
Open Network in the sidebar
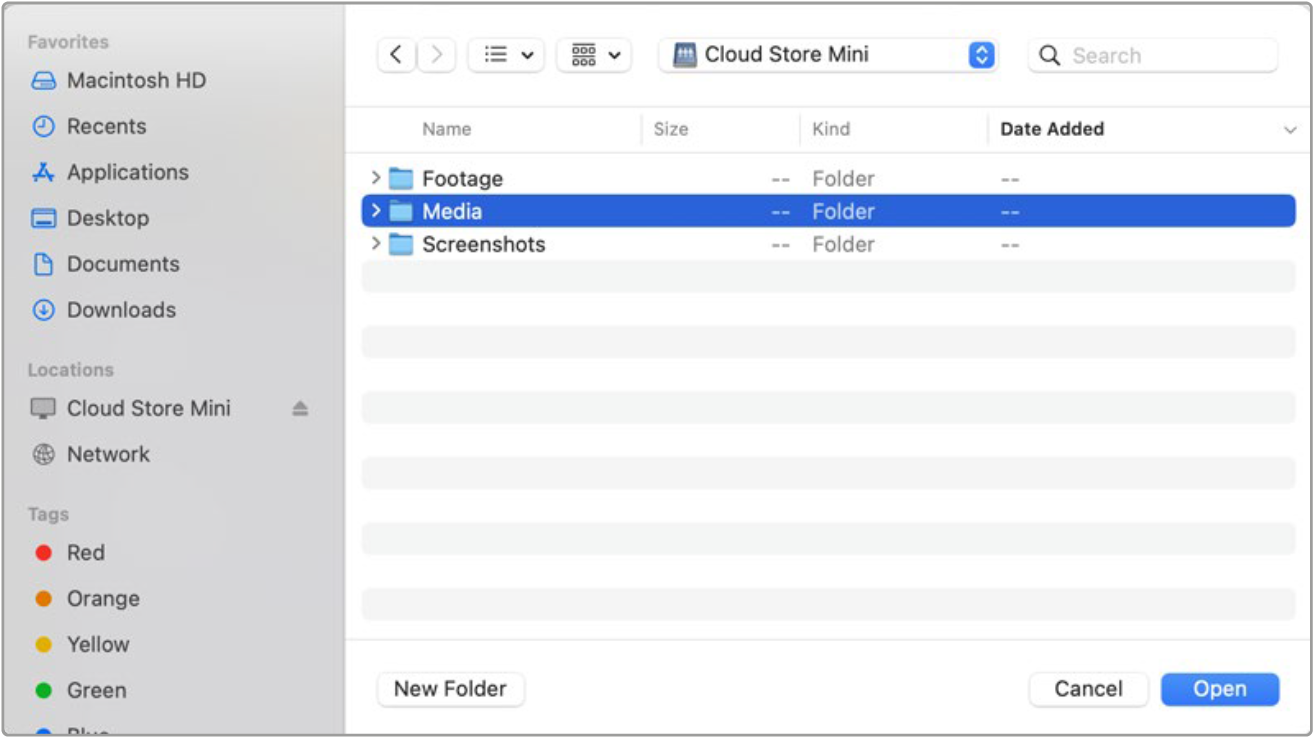tap(108, 455)
